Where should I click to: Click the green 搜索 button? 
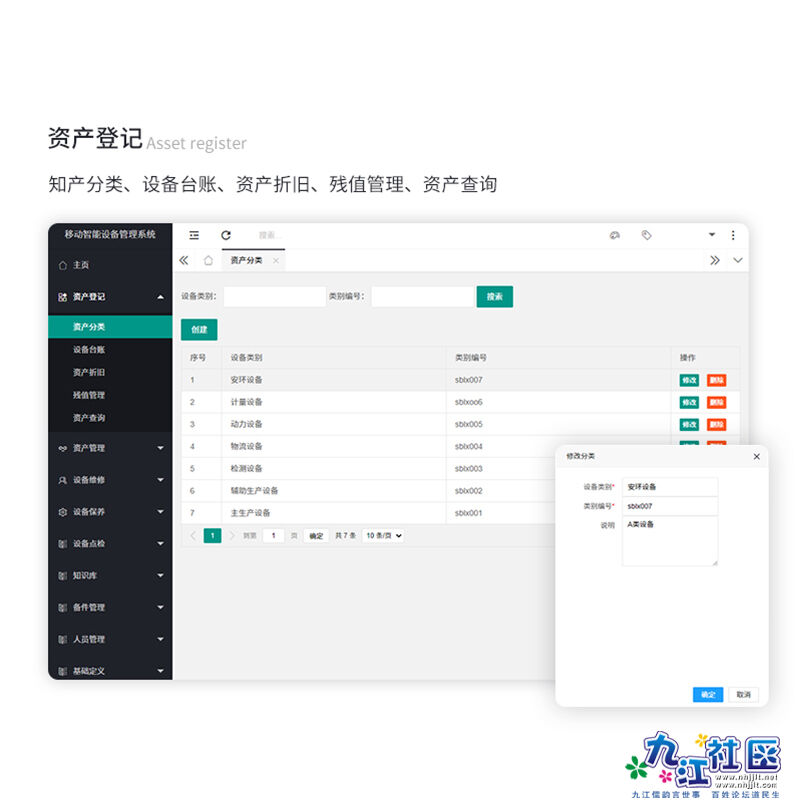(494, 296)
